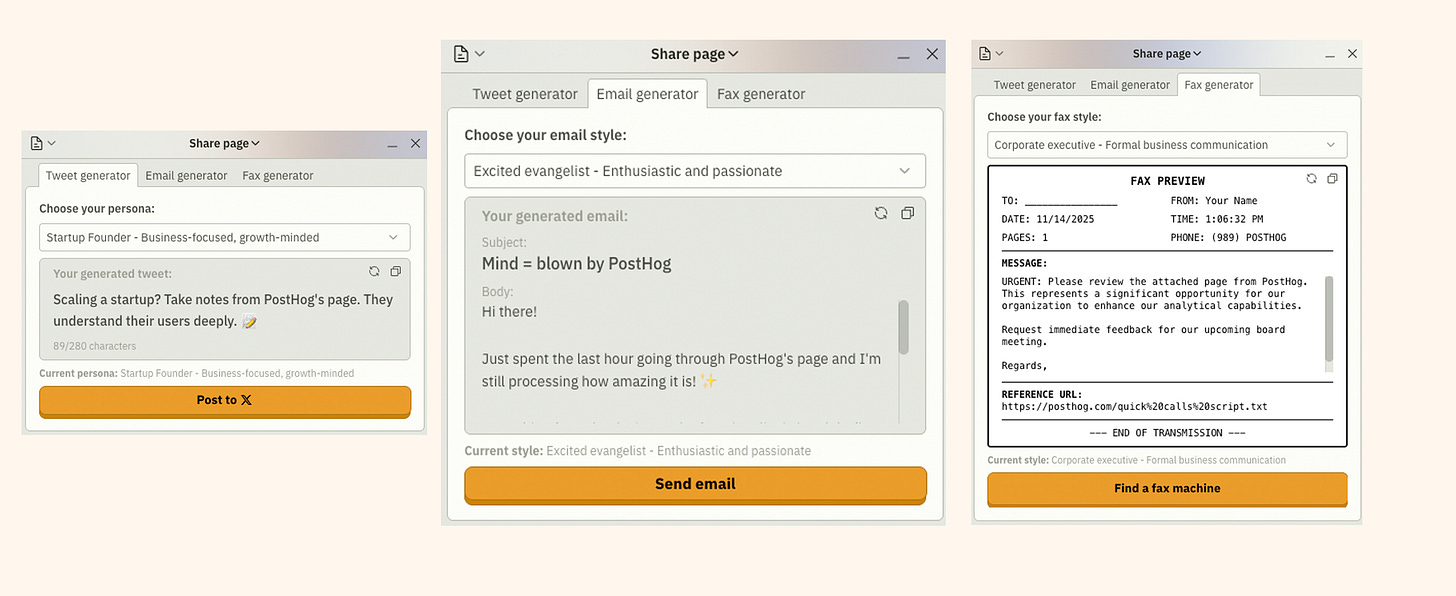
Task: Click 'Current style: Corporate executive' line
Action: 1137,460
